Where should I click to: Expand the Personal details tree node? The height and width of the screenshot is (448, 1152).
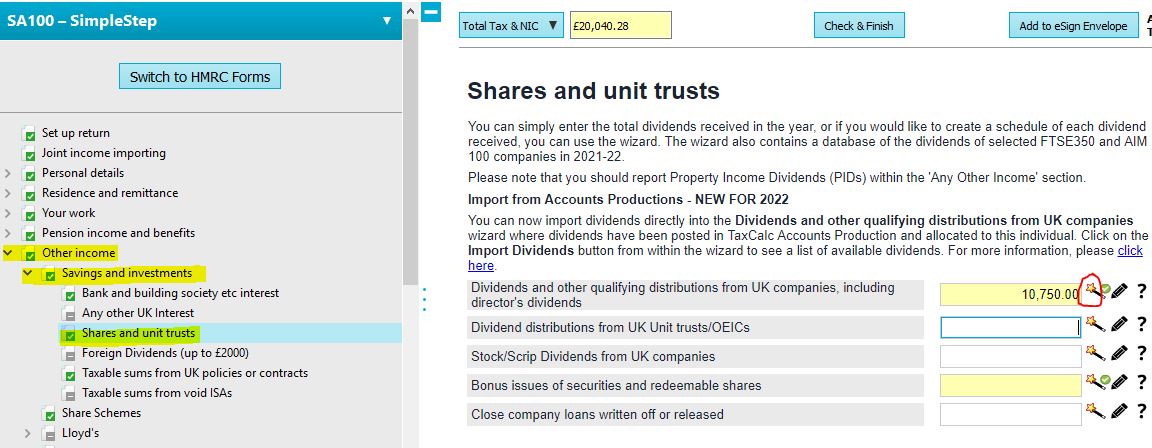click(8, 174)
